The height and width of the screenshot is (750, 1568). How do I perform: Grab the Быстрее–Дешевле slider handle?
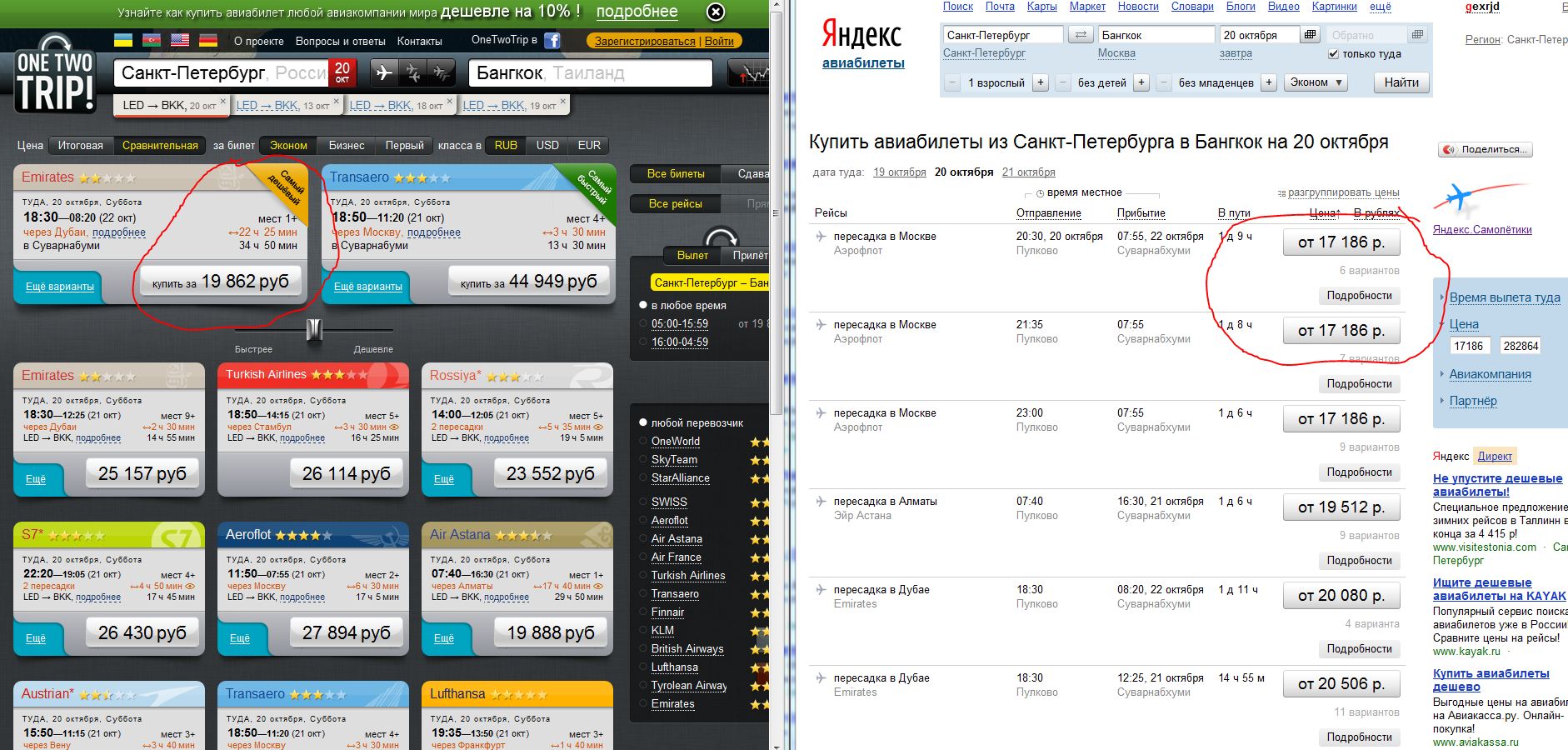tap(313, 330)
